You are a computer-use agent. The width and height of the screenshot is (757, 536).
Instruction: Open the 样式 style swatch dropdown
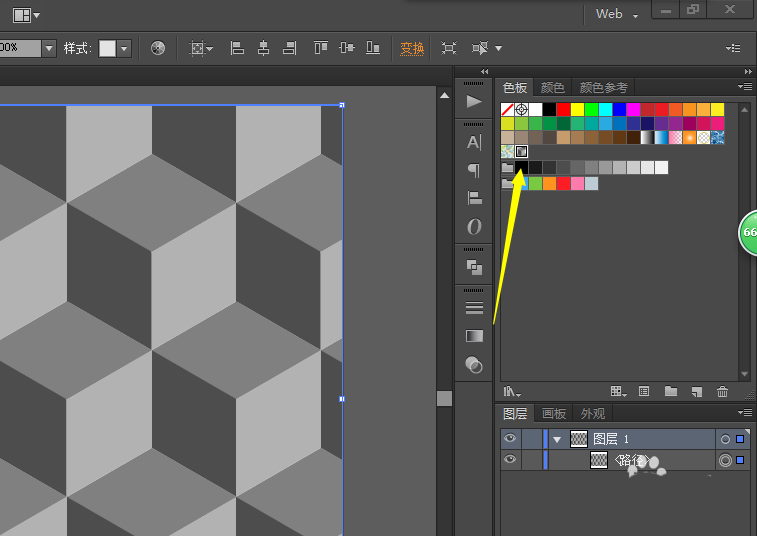pos(124,48)
